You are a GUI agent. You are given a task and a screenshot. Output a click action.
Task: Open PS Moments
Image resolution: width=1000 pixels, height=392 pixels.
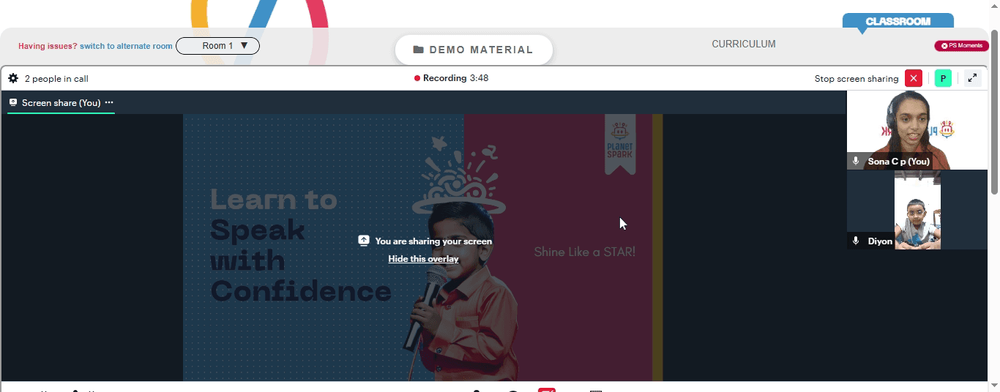[961, 46]
